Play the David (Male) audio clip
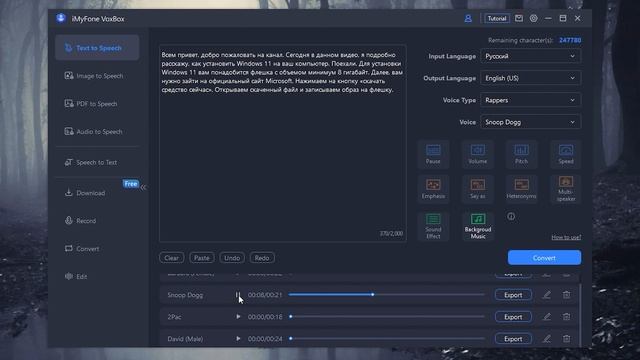The width and height of the screenshot is (640, 360). (x=238, y=339)
